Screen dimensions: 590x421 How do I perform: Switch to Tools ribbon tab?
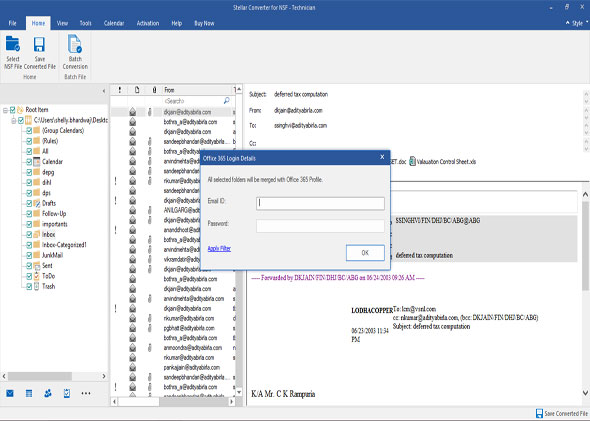point(85,23)
